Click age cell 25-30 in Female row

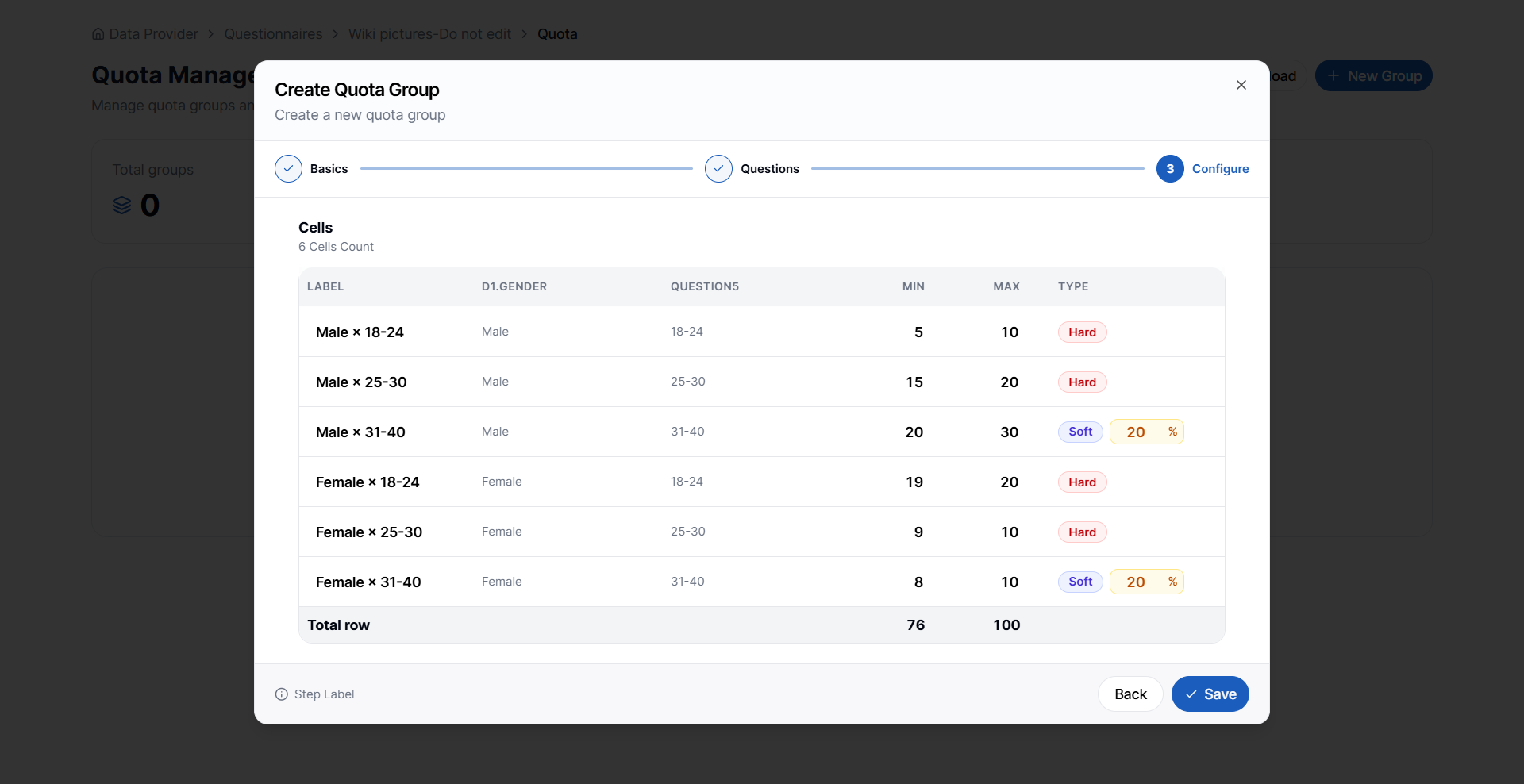688,532
